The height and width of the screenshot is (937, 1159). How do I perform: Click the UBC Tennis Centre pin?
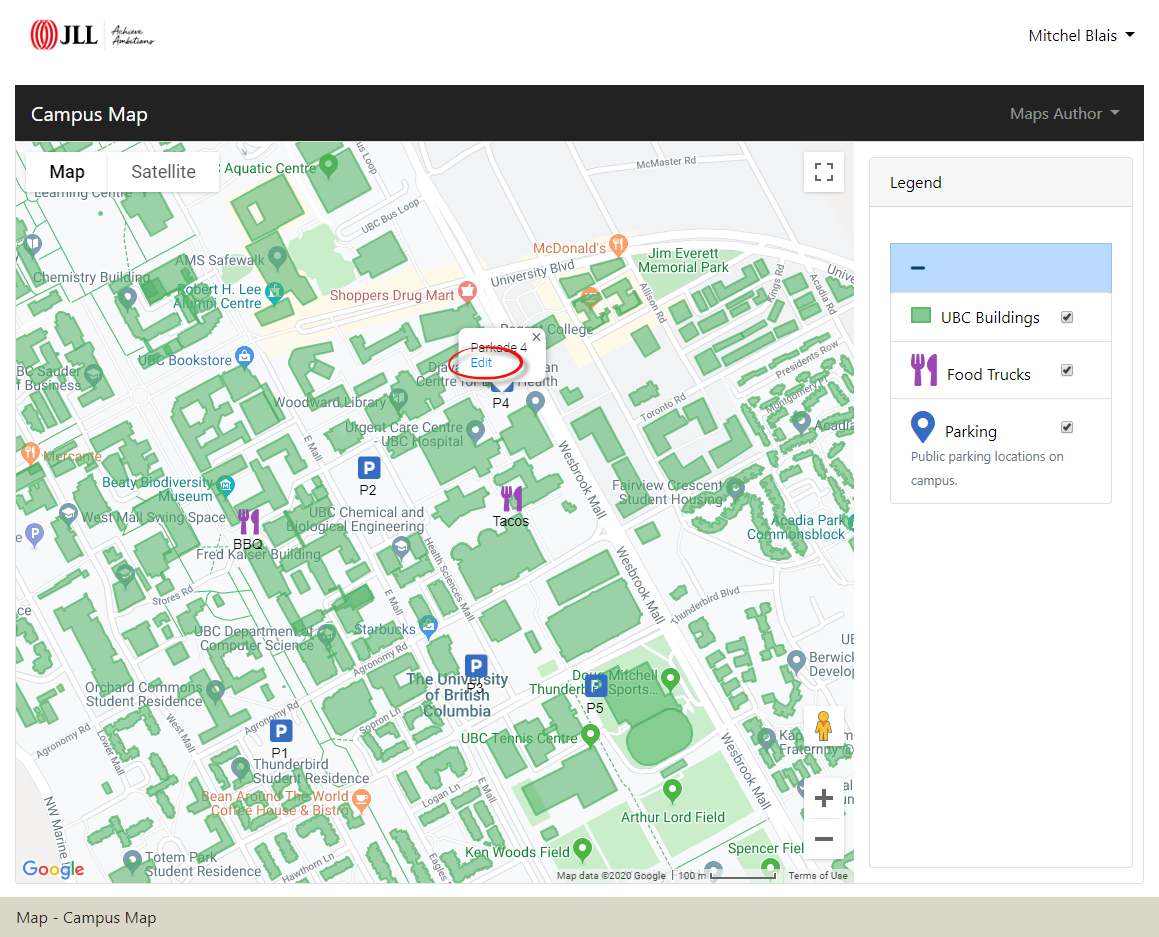pyautogui.click(x=590, y=734)
